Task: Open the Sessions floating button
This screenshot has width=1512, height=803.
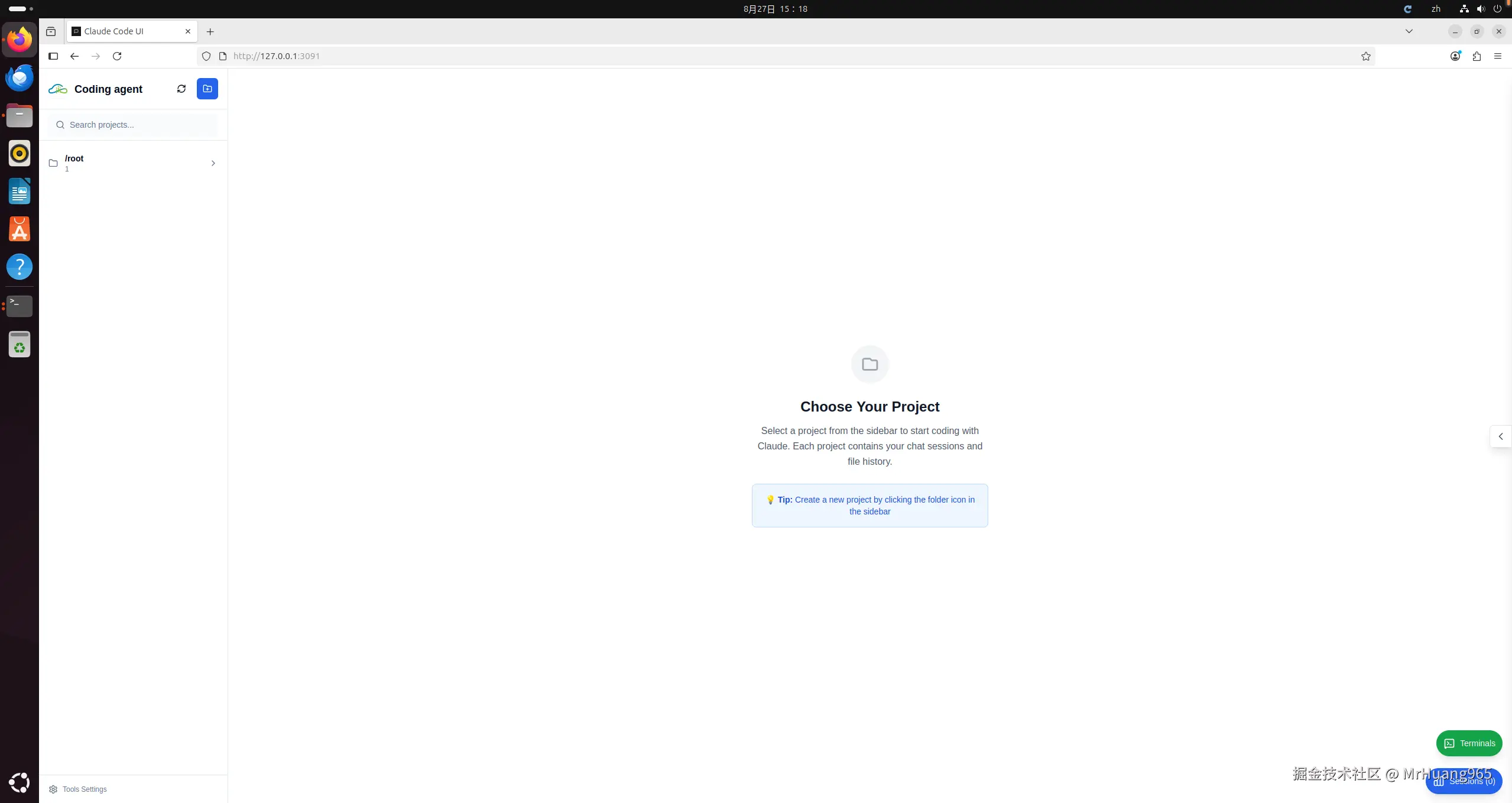Action: click(1464, 782)
